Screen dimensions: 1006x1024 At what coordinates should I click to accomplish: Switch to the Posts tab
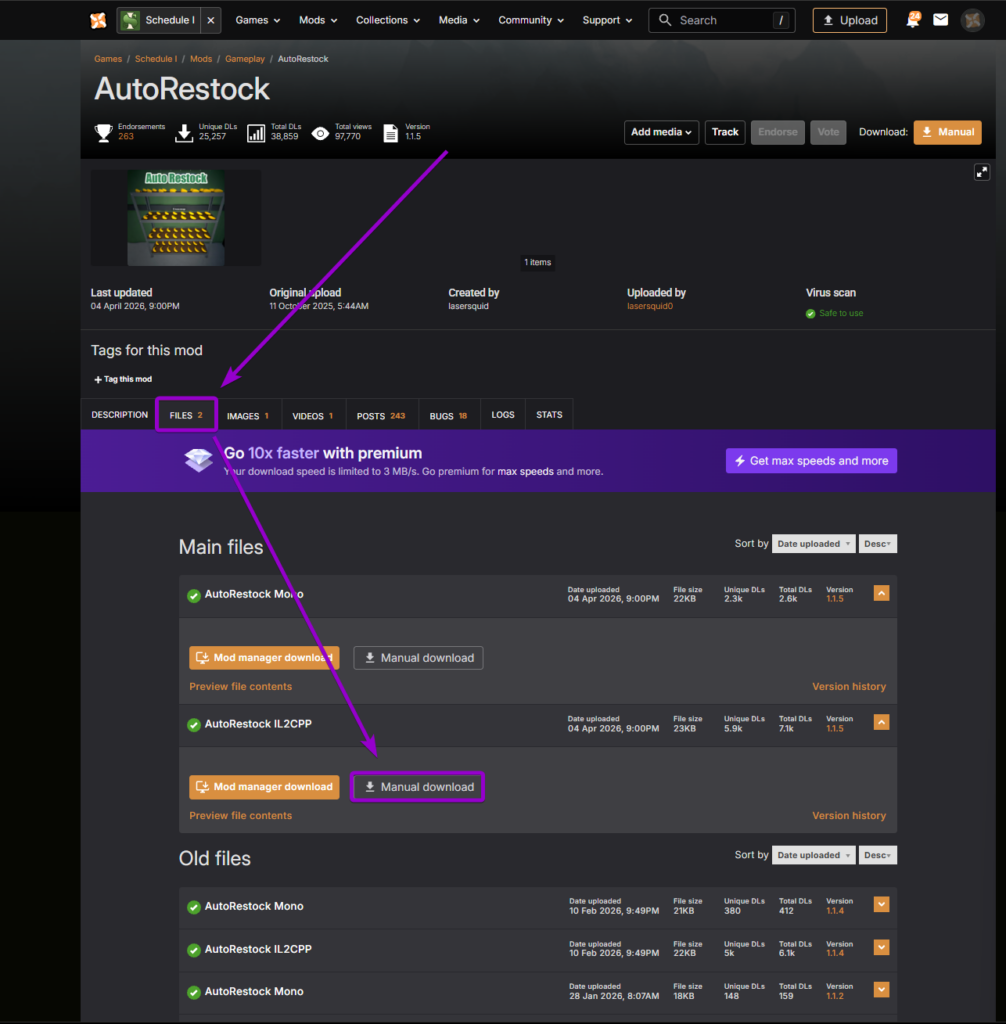(x=381, y=415)
